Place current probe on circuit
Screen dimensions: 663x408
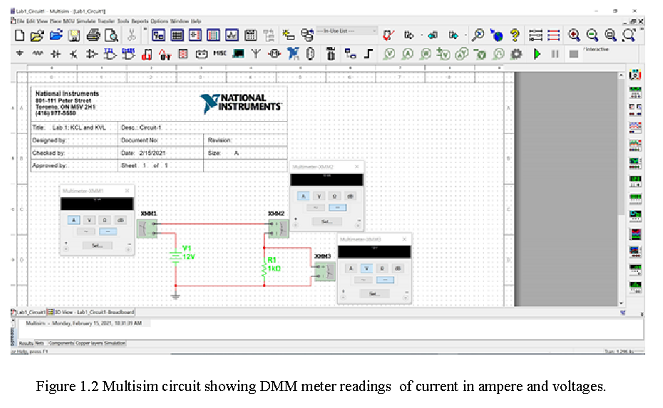click(408, 54)
